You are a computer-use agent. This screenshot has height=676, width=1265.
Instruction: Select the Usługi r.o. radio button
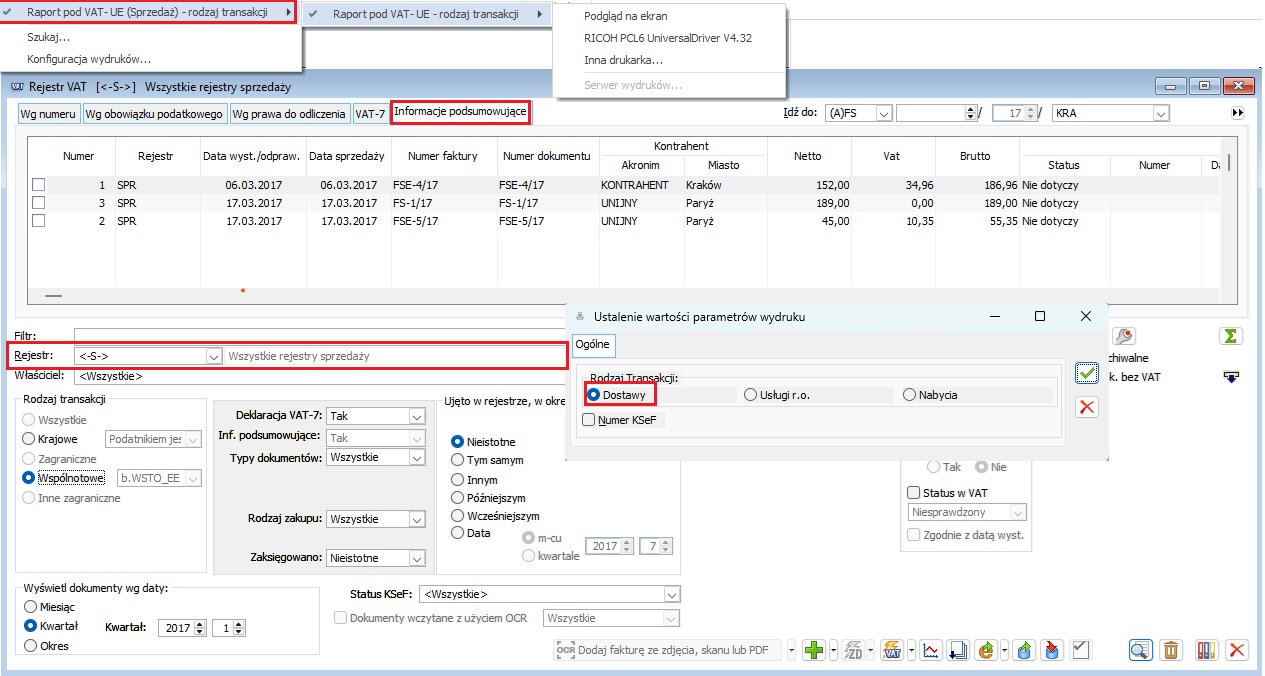(x=751, y=395)
